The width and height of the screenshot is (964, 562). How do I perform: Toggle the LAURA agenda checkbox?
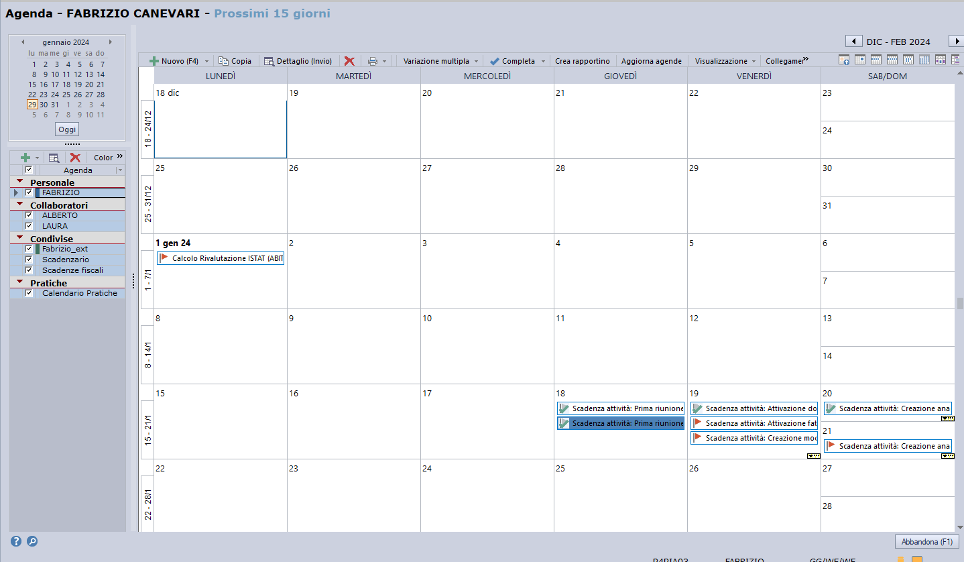(29, 226)
